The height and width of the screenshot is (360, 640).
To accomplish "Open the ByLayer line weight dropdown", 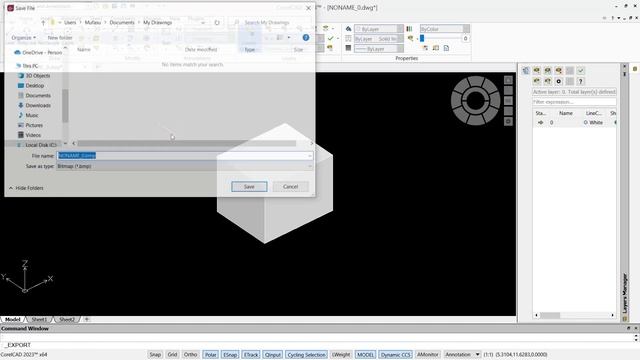I will coord(400,48).
